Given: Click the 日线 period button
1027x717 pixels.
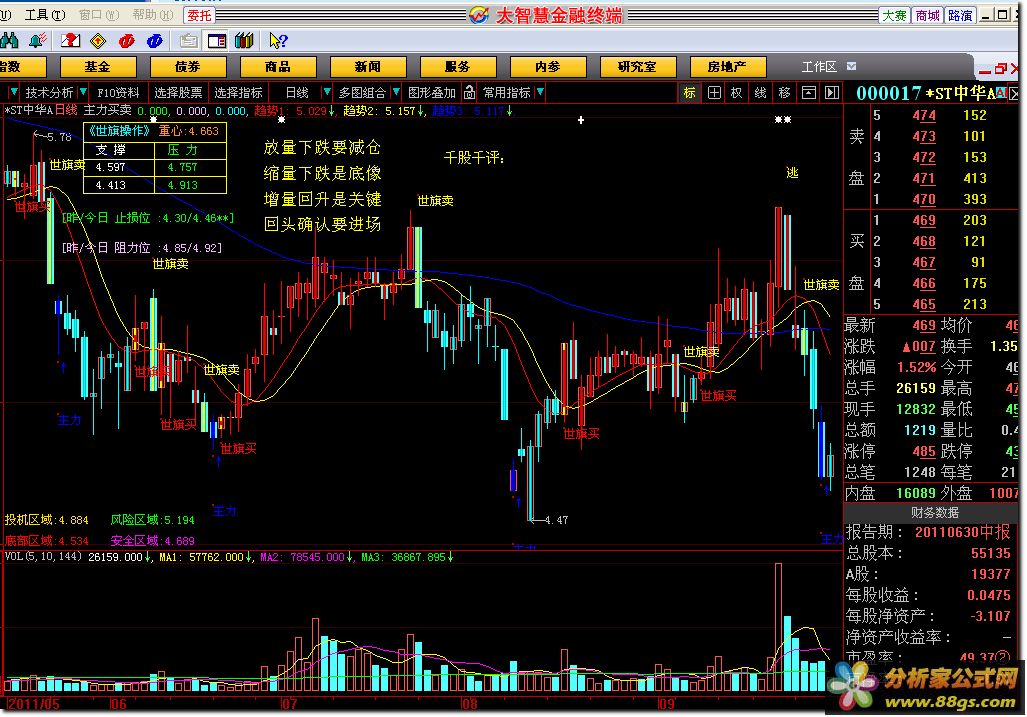Looking at the screenshot, I should pos(297,92).
